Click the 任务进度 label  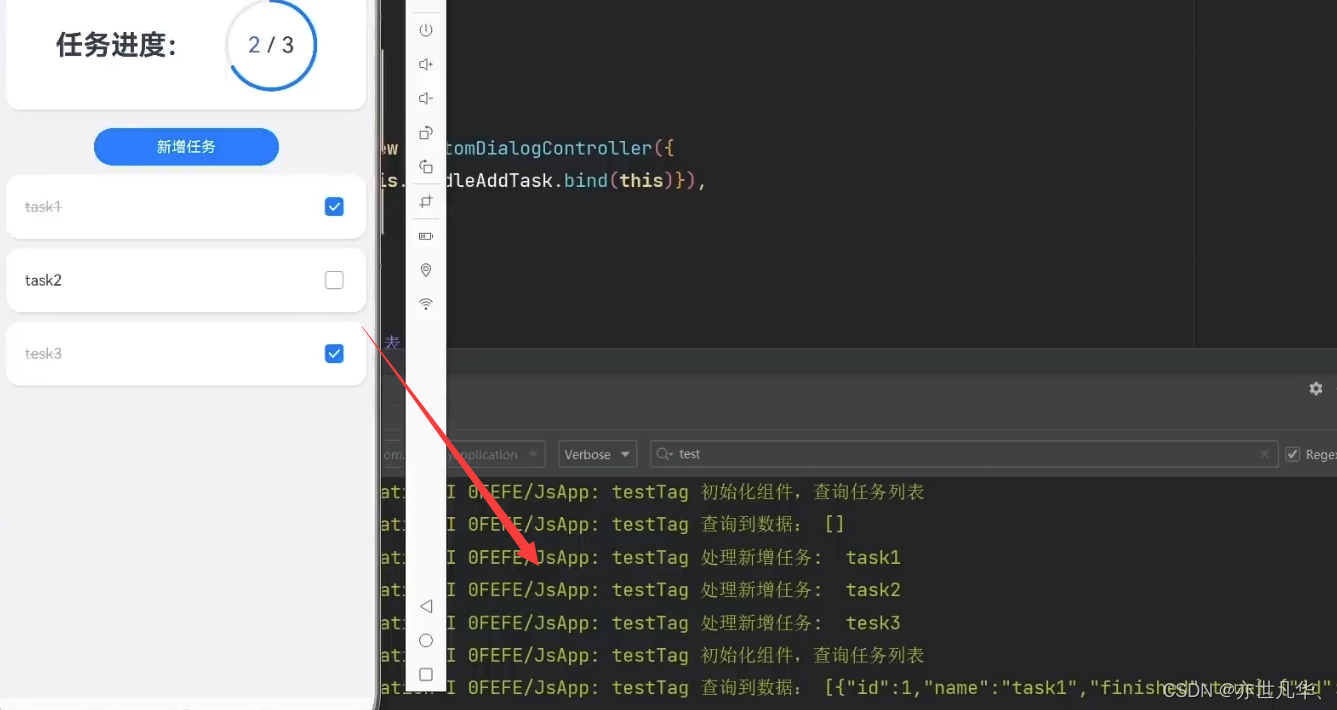click(117, 45)
